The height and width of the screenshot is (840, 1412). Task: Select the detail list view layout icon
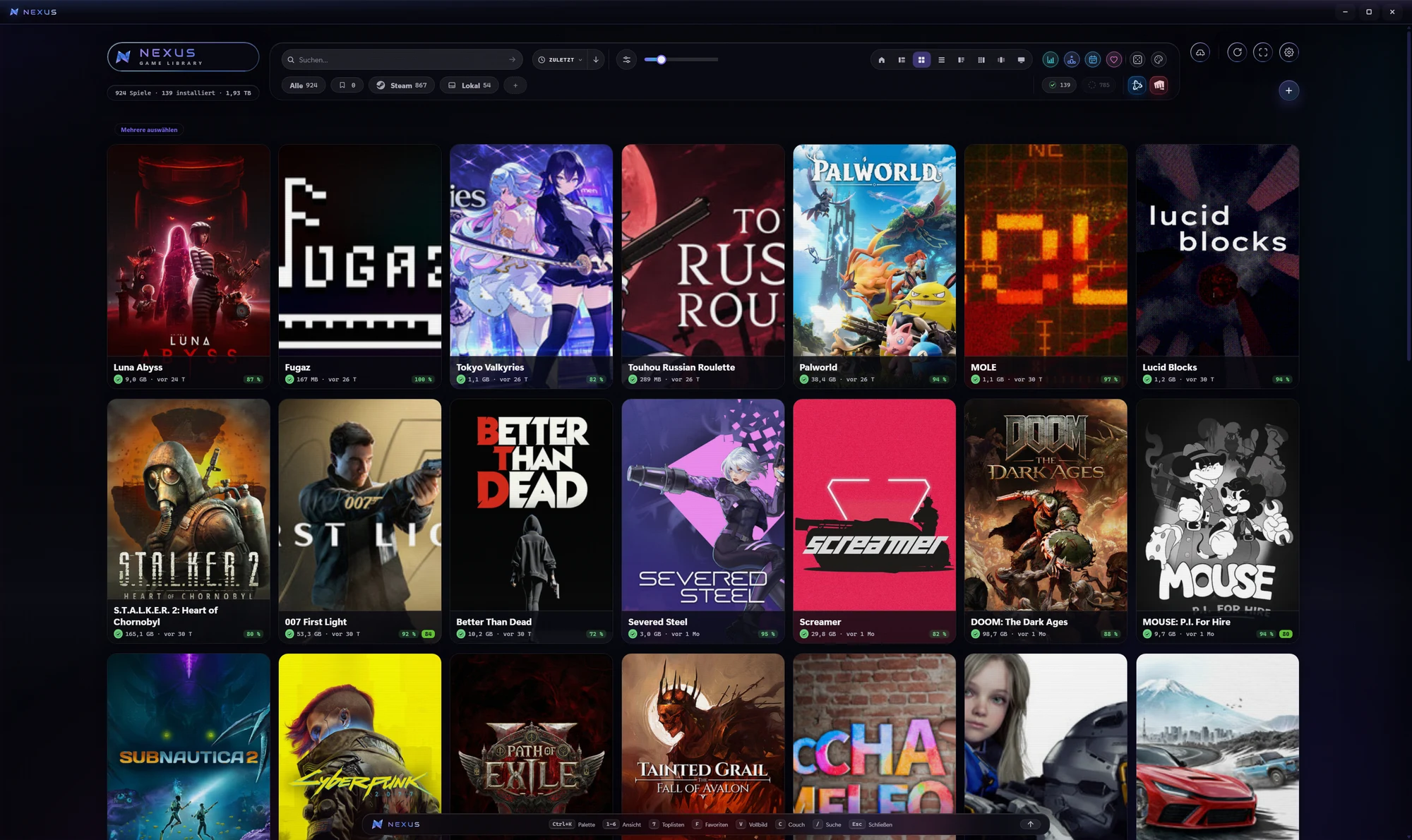(x=902, y=60)
